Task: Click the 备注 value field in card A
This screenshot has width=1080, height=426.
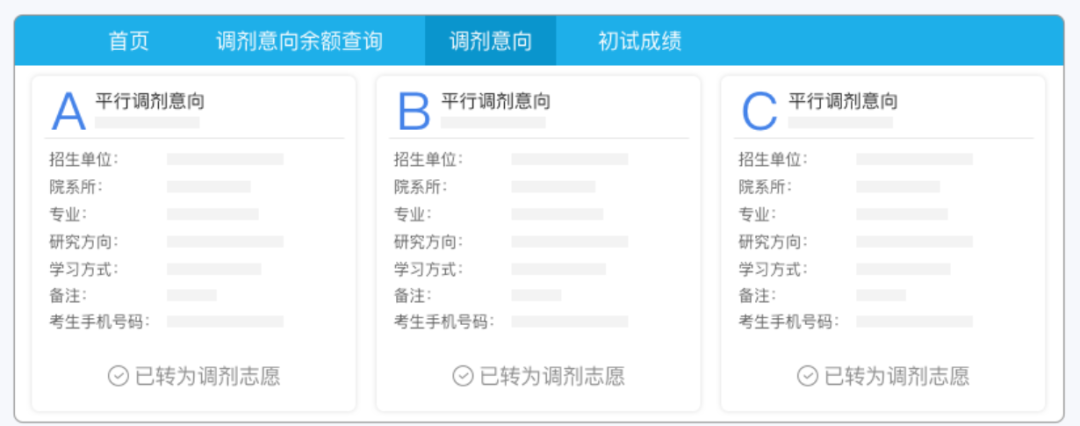Action: (x=192, y=295)
